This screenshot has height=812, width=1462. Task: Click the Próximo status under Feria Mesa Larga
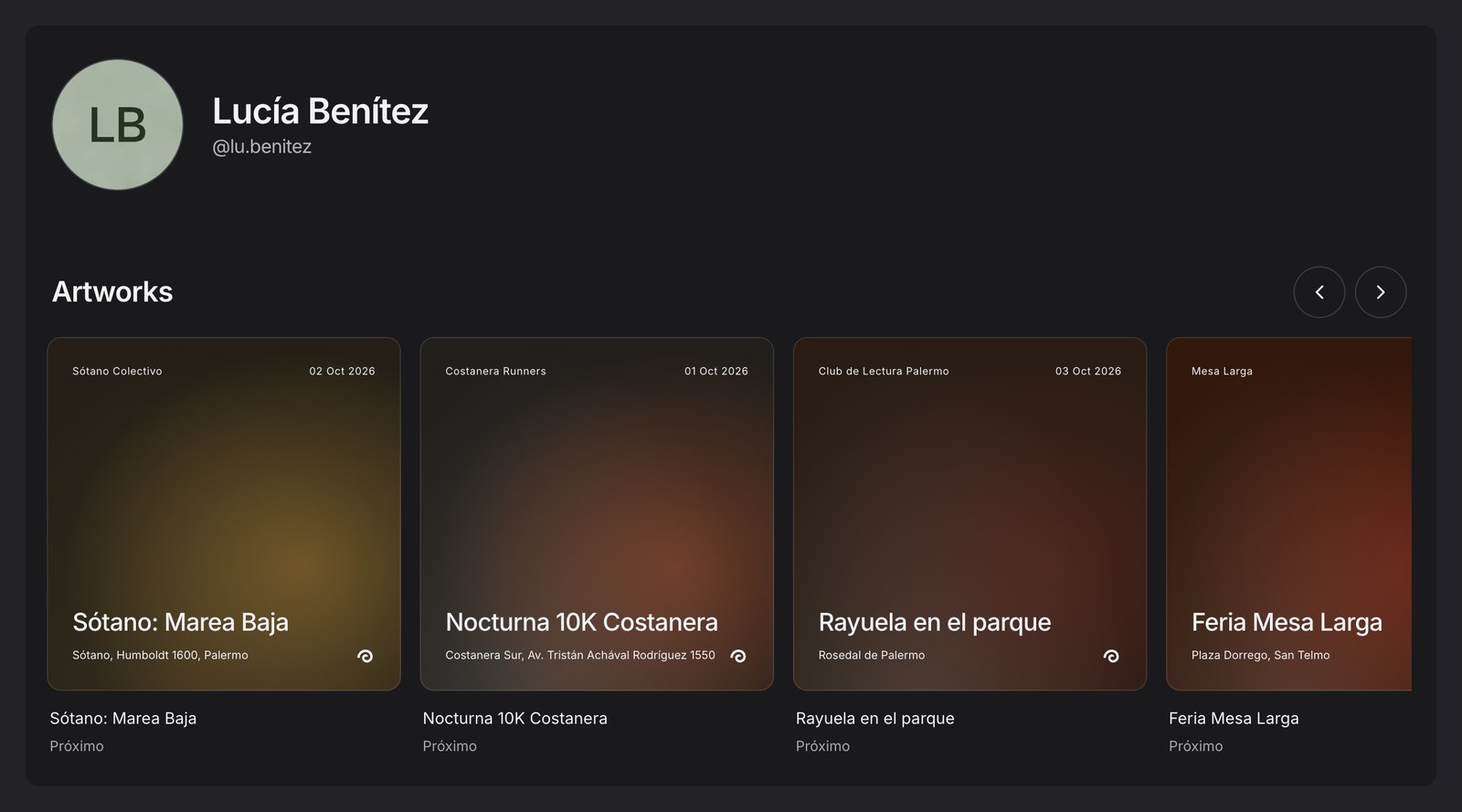tap(1195, 746)
